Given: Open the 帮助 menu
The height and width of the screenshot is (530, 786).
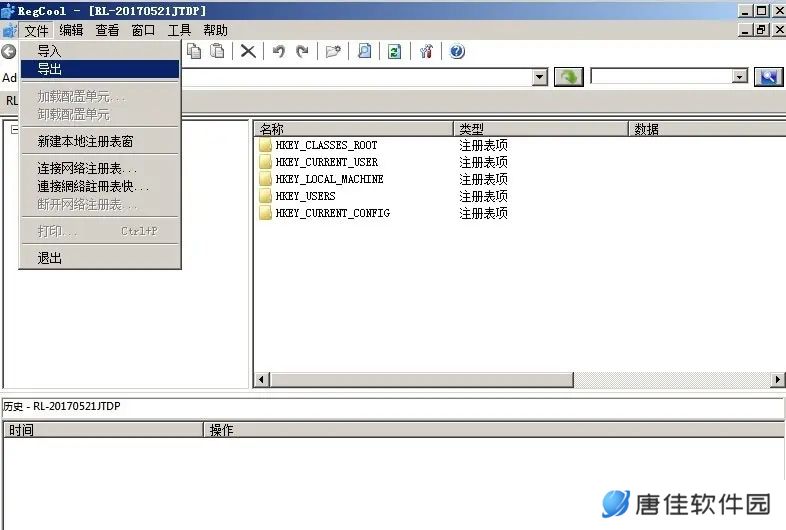Looking at the screenshot, I should click(216, 31).
